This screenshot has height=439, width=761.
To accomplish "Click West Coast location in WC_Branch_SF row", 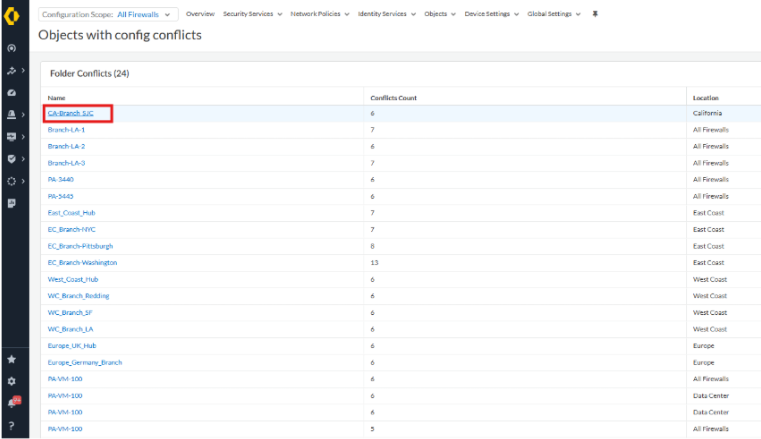I will click(710, 313).
